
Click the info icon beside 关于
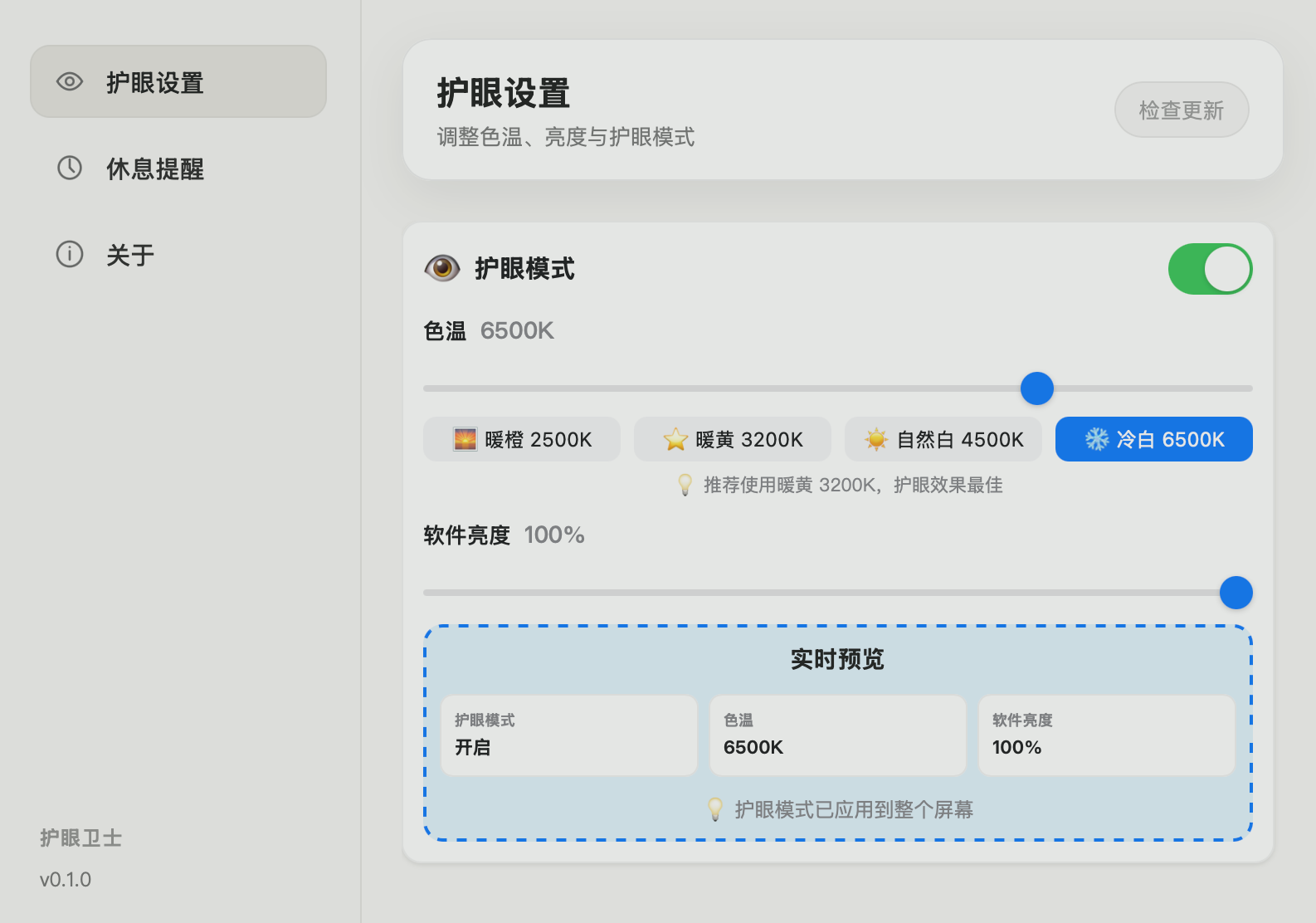coord(70,254)
